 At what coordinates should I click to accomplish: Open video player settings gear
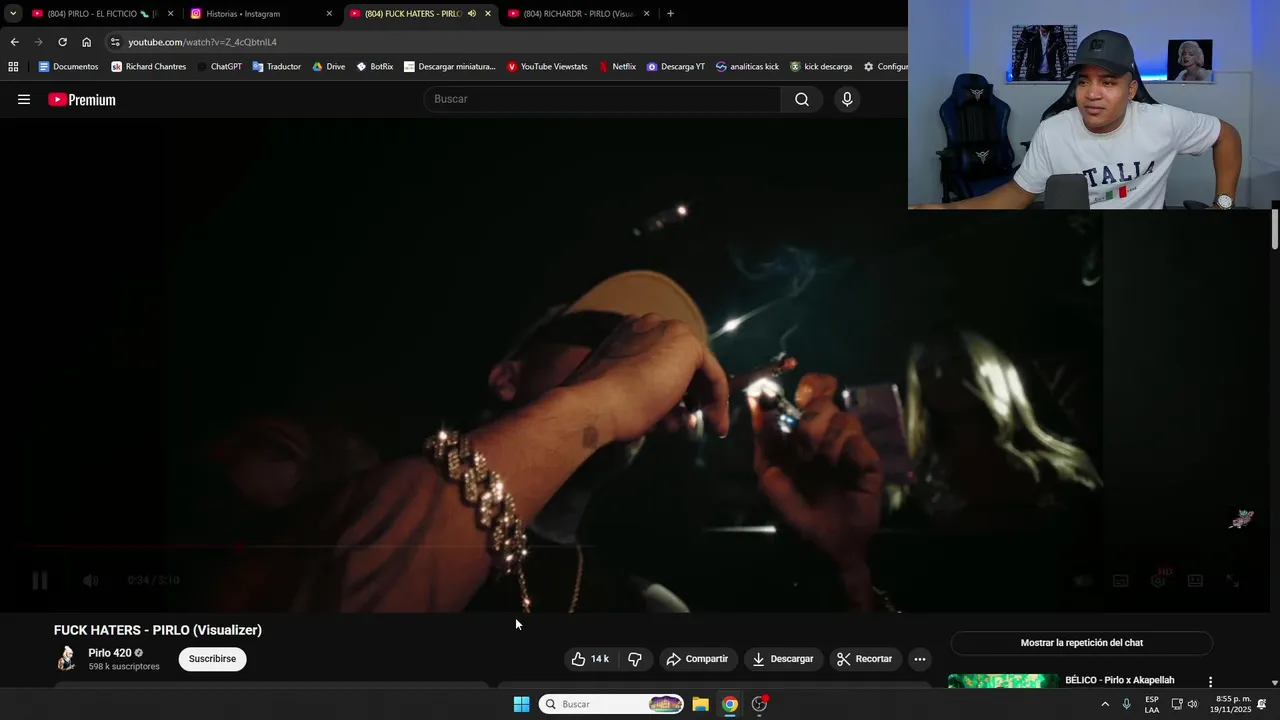1158,580
